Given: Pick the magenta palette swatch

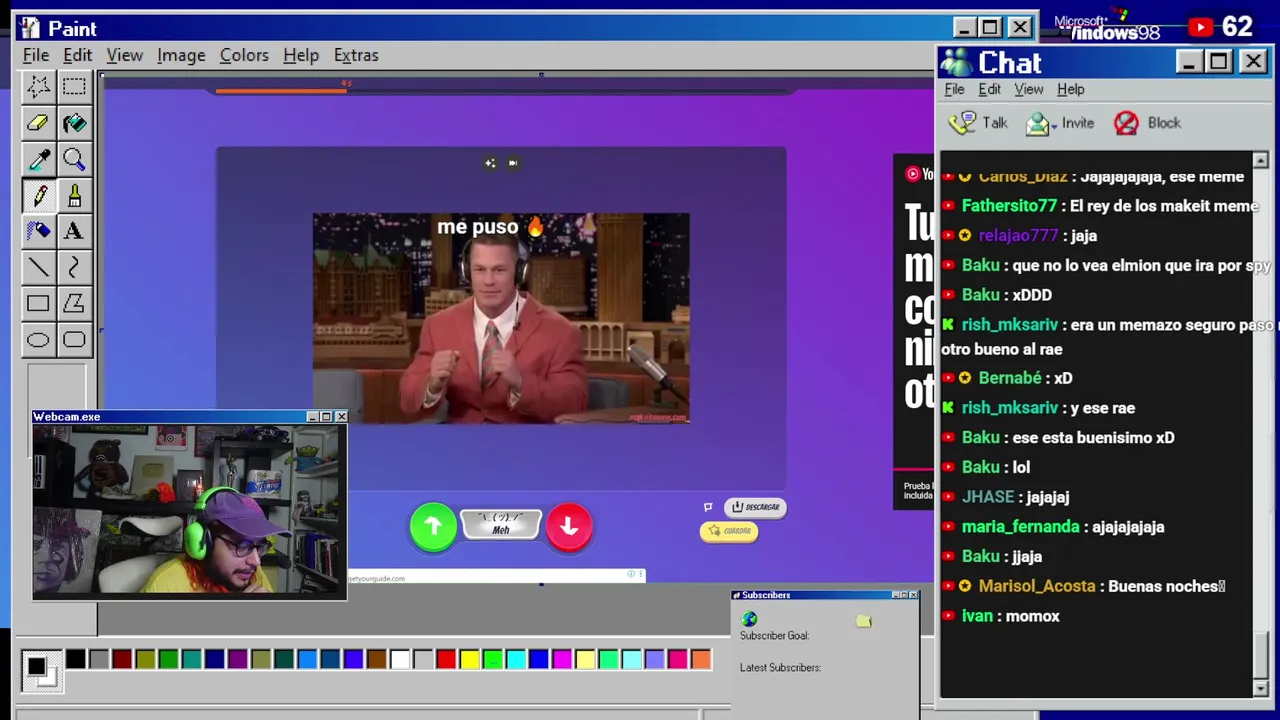Looking at the screenshot, I should coord(562,659).
